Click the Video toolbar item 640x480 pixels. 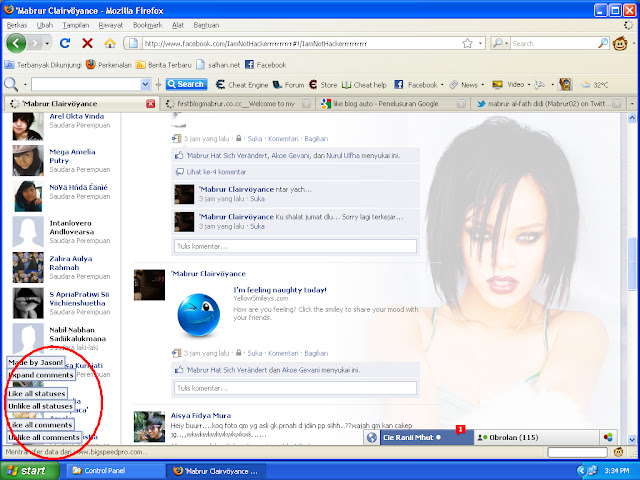tap(508, 84)
